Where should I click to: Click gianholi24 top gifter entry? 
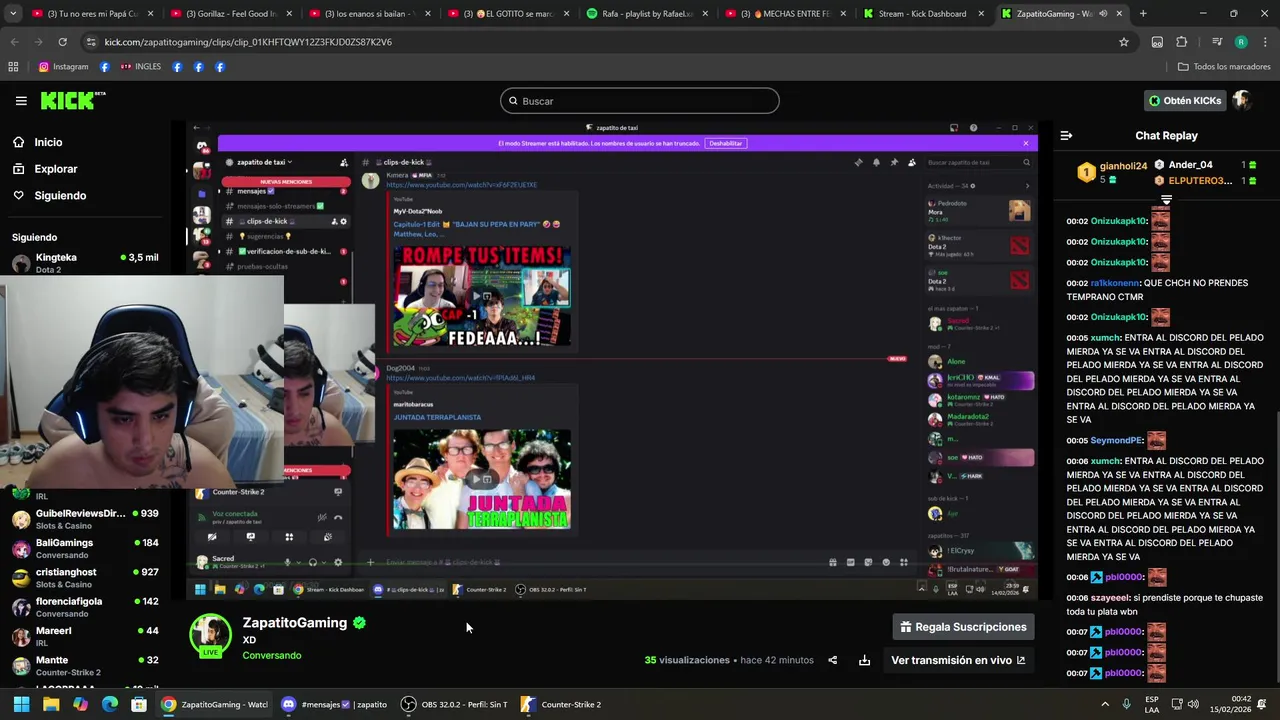(1111, 172)
